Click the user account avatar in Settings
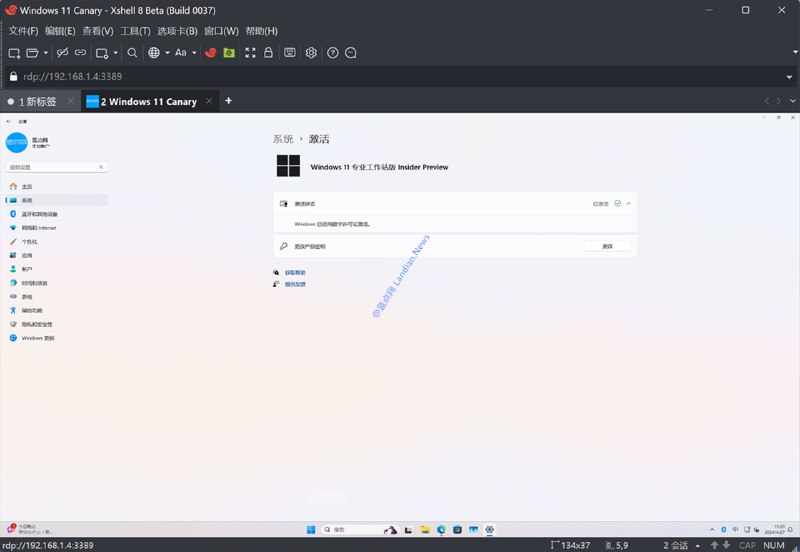 (16, 142)
